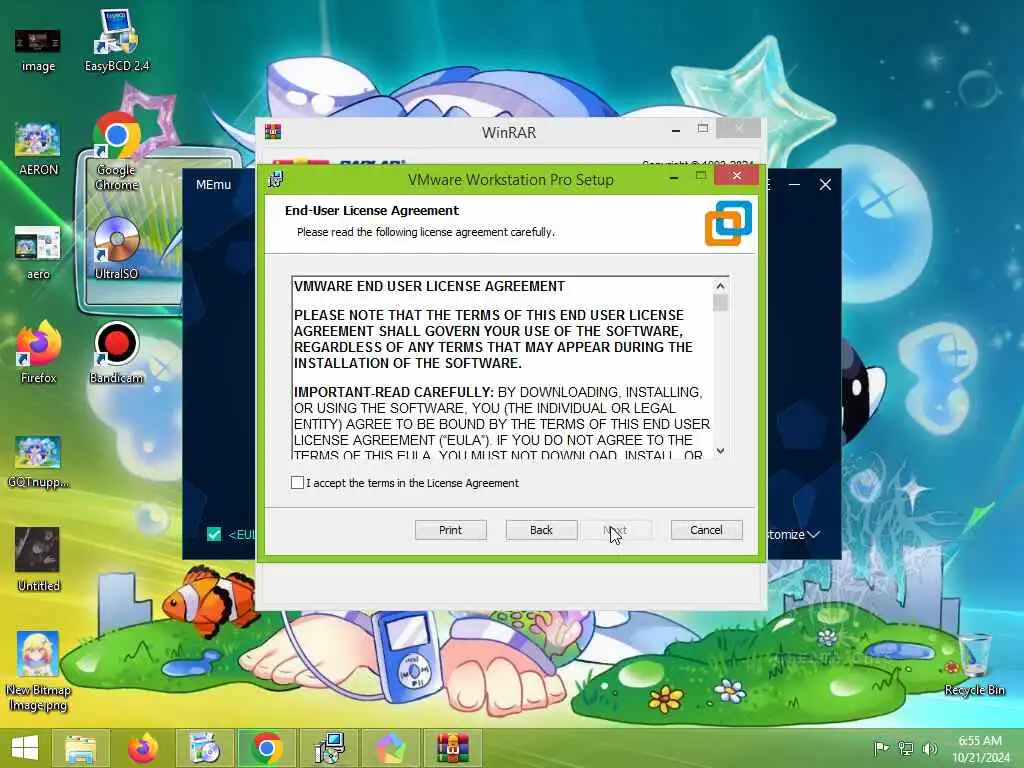
Task: Click the Print button in VMware Setup
Action: [x=450, y=530]
